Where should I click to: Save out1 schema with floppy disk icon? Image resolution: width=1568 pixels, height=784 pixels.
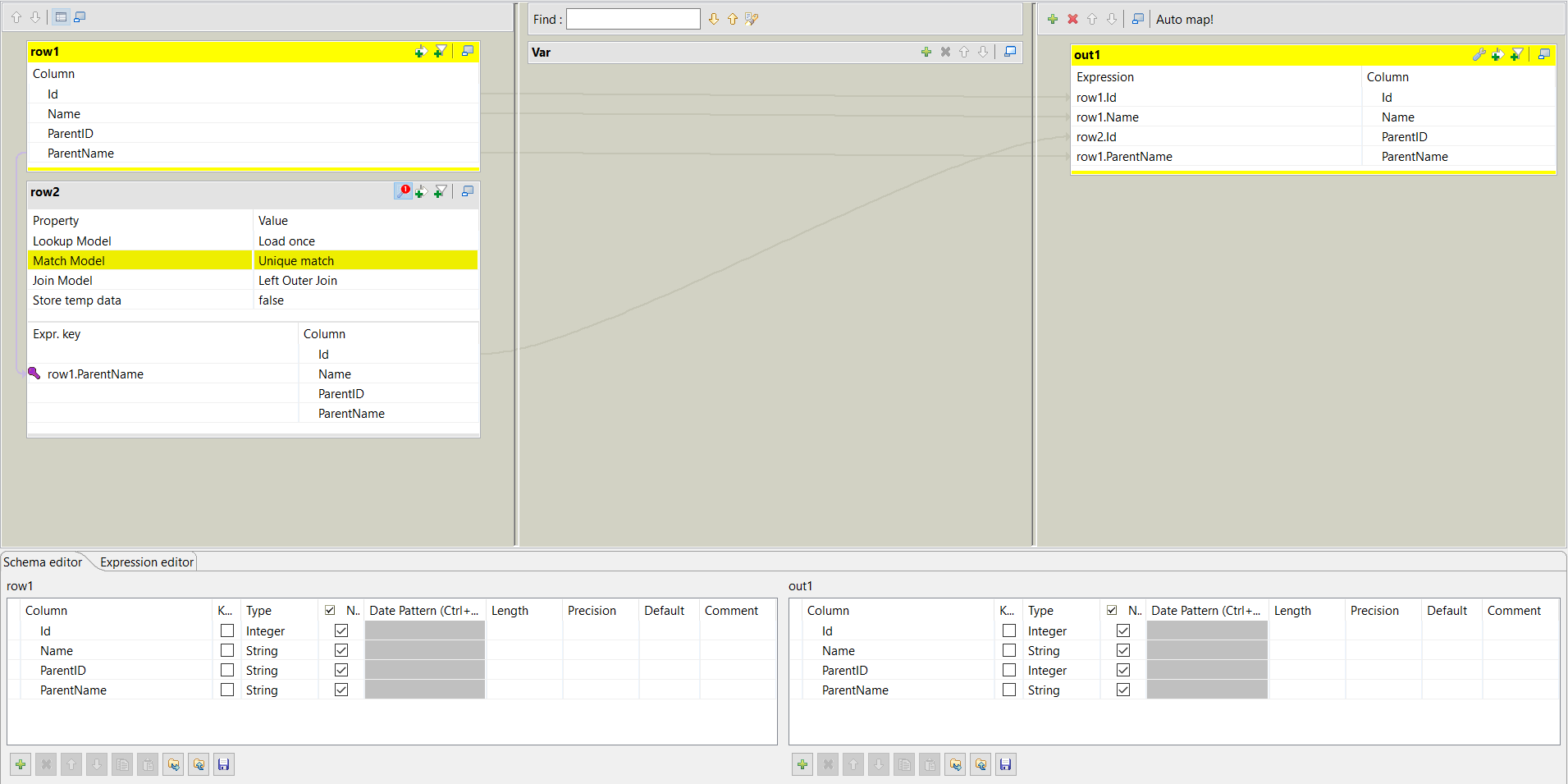pos(1005,764)
